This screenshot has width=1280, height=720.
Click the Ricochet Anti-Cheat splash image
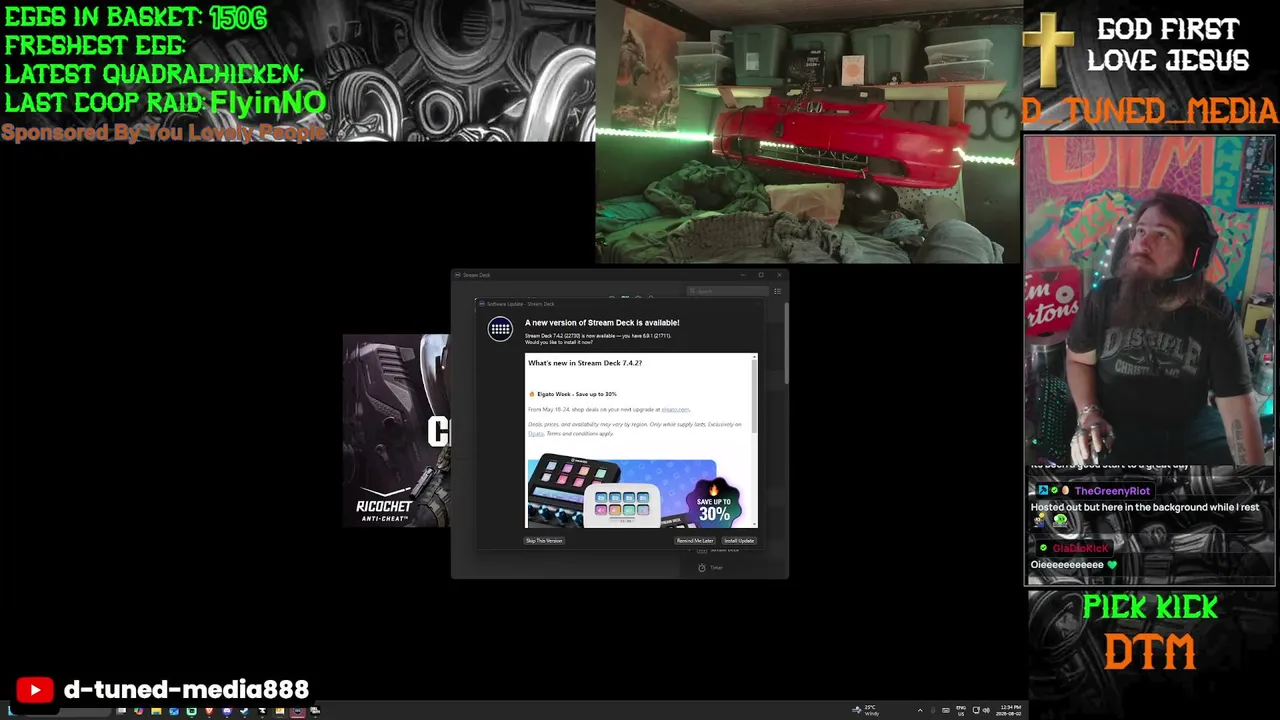pos(396,431)
